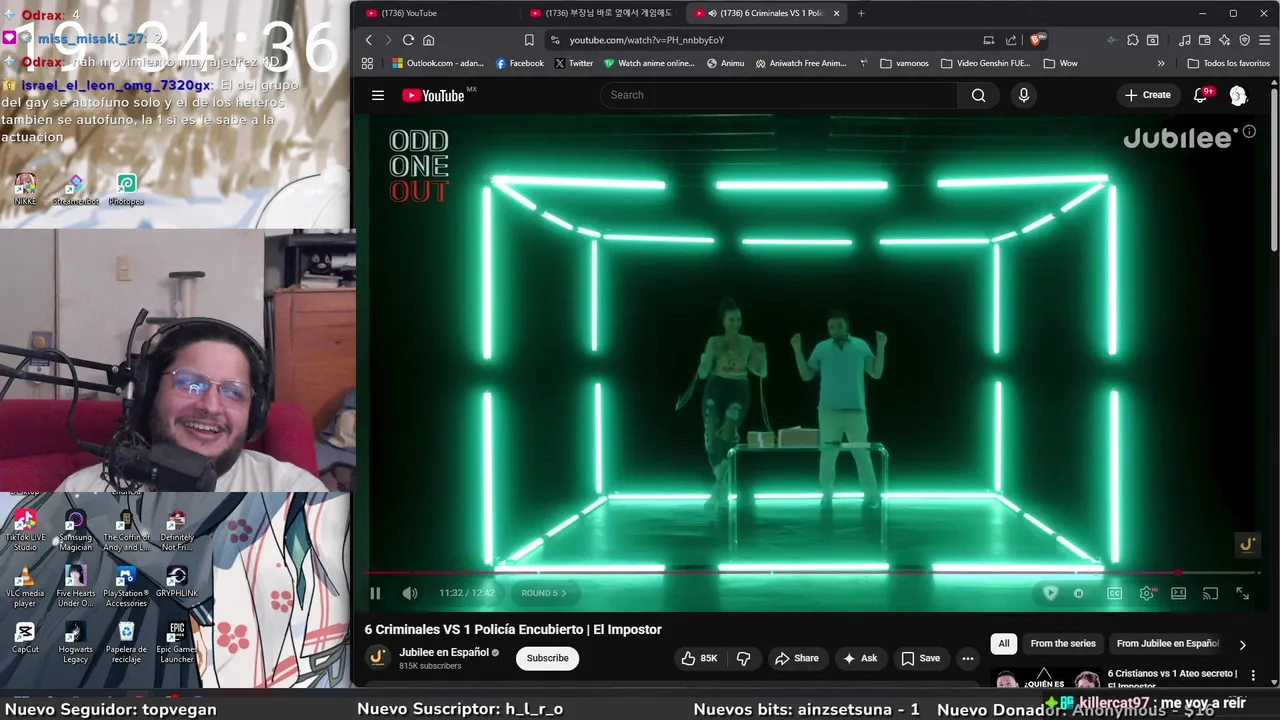Open Jubilee en Español channel name

point(444,652)
